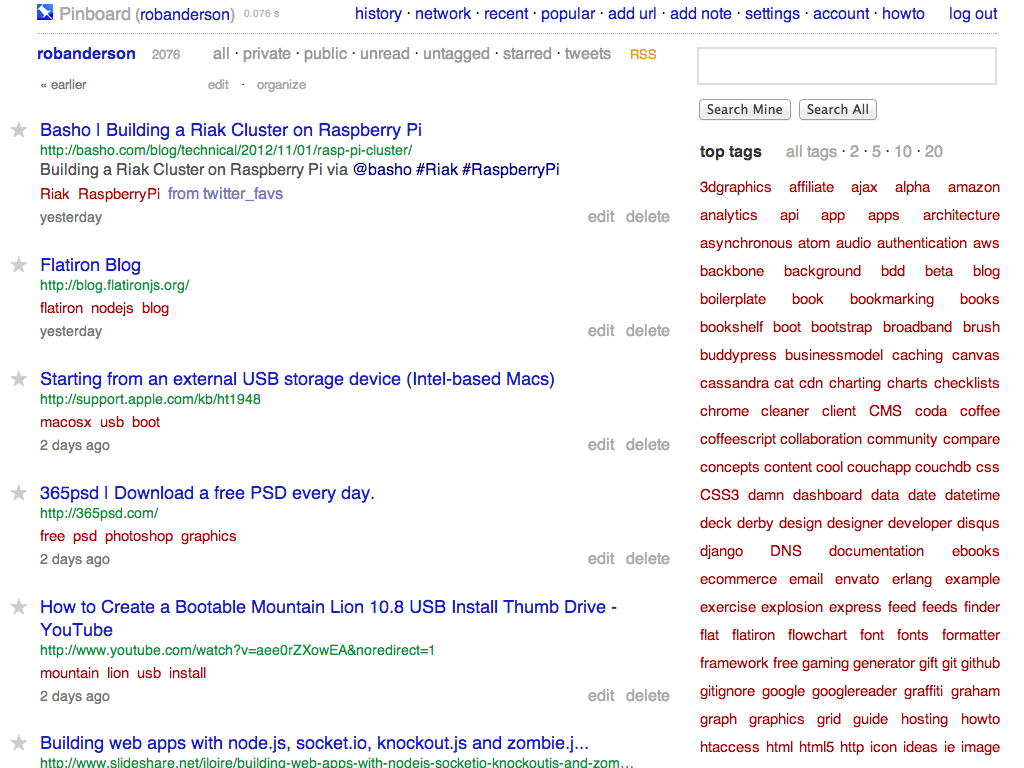Open the popular bookmarks page
This screenshot has width=1024, height=768.
(x=568, y=14)
